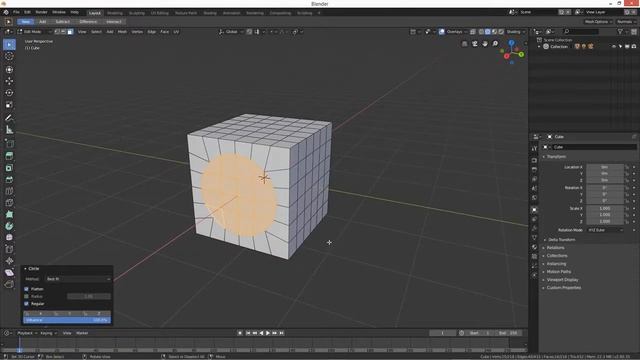
Task: Select the Bevel tool
Action: pos(9,179)
